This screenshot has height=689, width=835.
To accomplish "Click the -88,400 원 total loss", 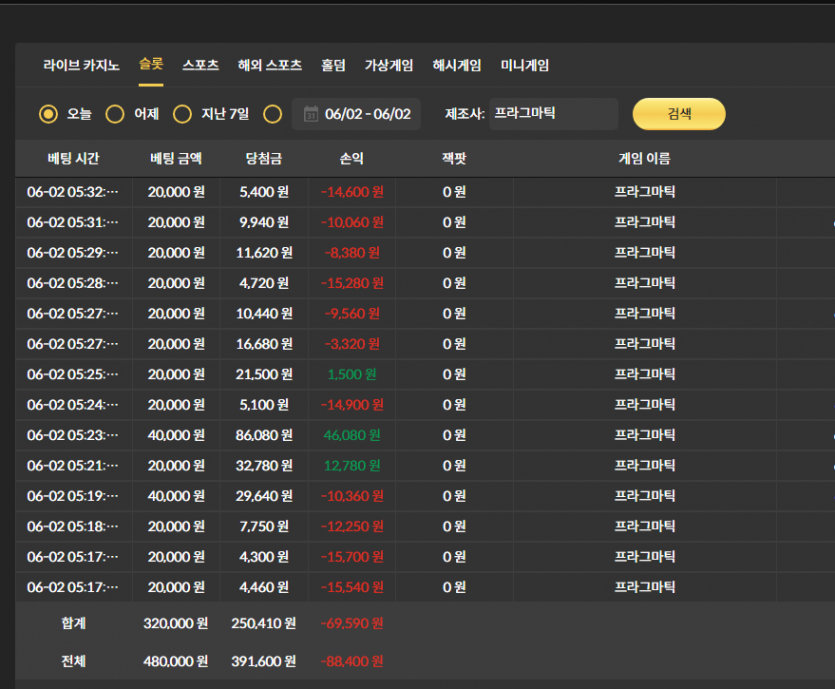I will click(x=352, y=661).
